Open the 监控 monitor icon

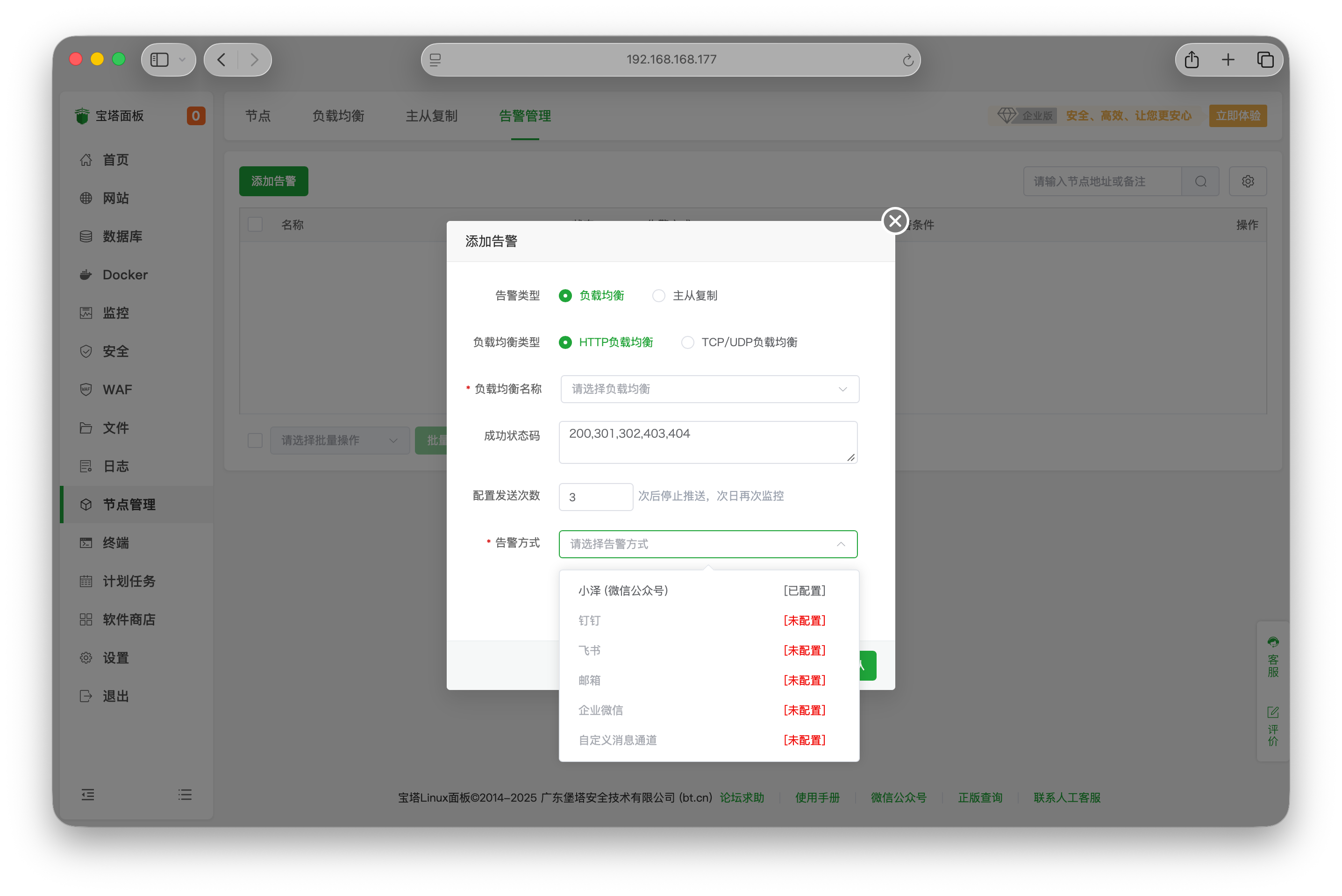click(x=86, y=313)
